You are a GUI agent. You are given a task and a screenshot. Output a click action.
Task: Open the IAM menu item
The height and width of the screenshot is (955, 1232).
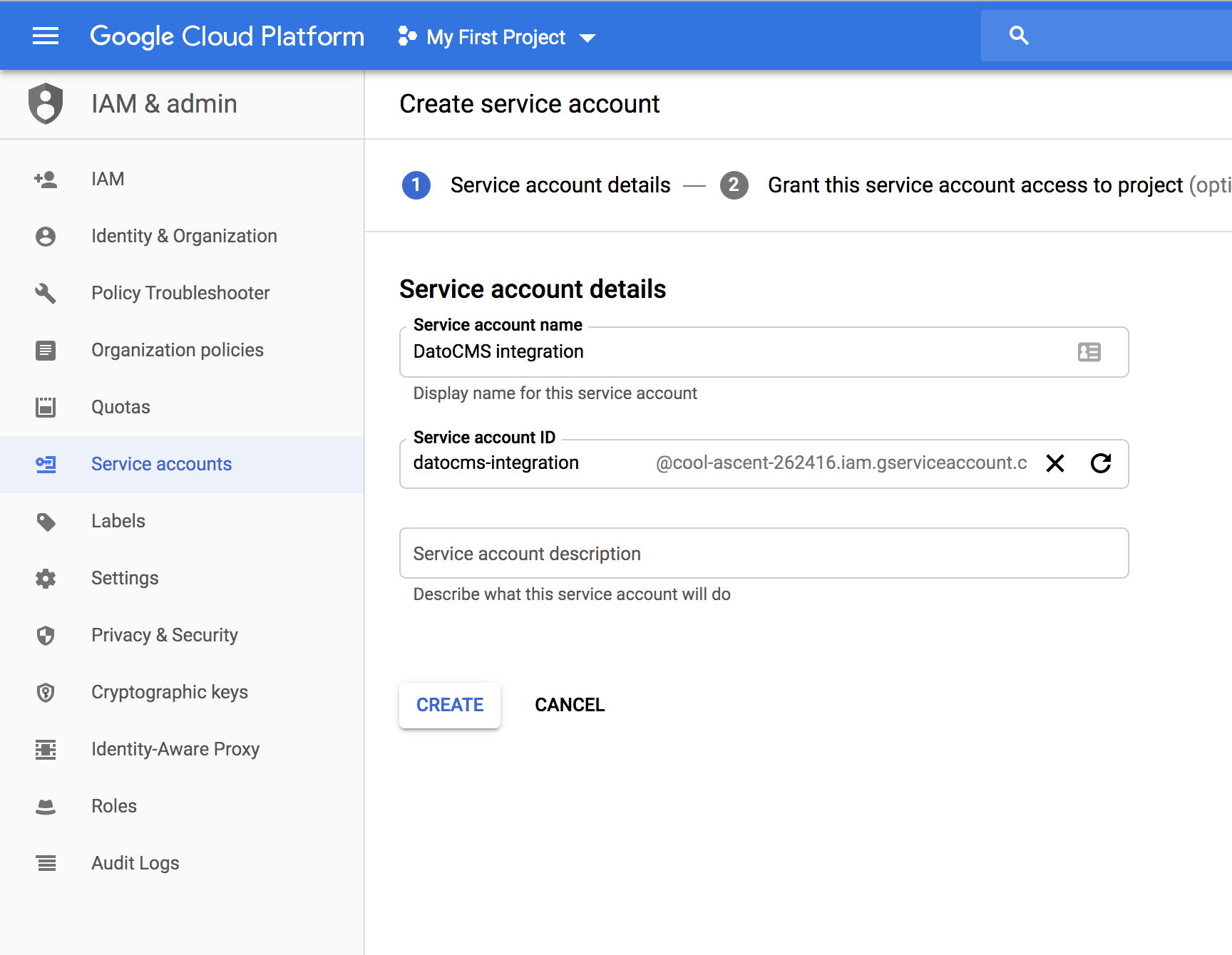tap(108, 179)
